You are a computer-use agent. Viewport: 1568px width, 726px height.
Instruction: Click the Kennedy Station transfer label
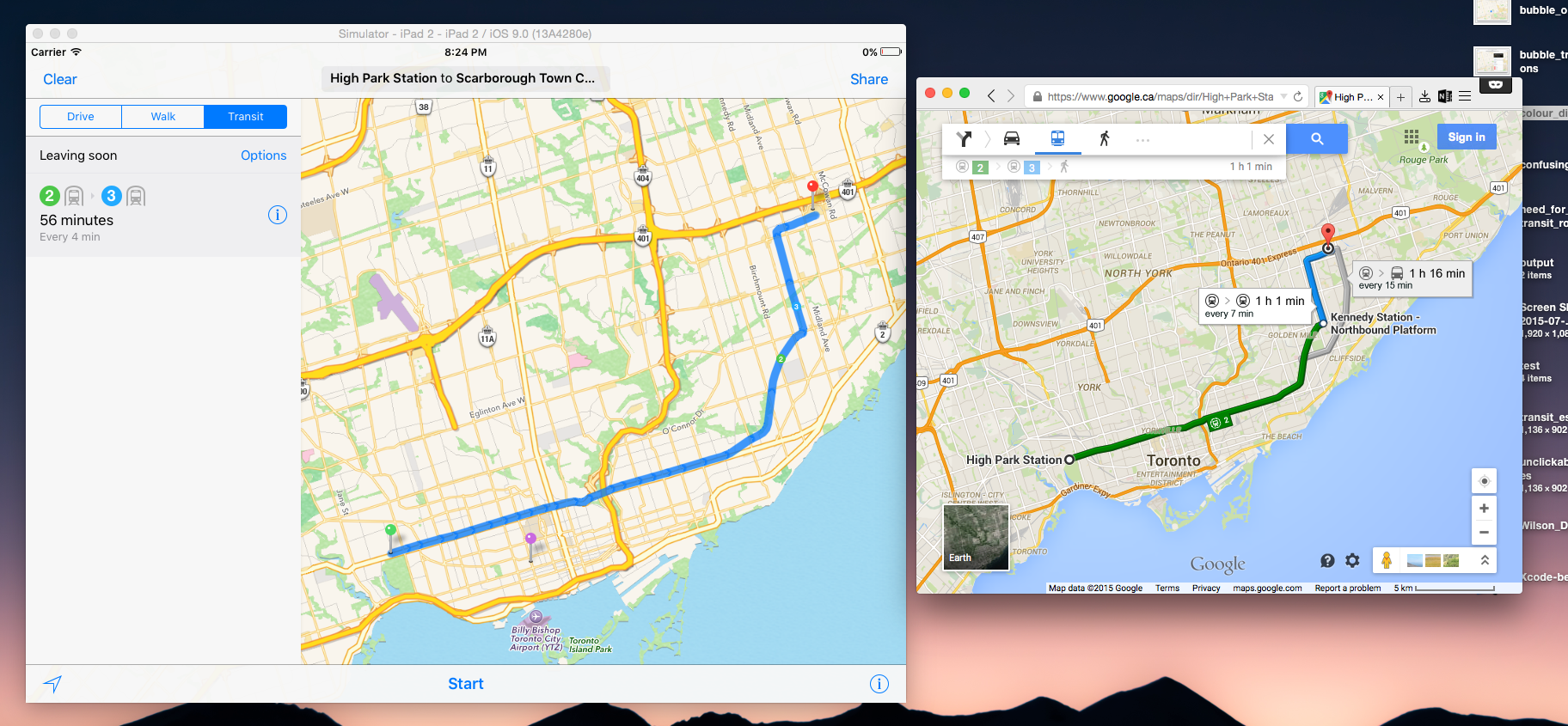point(1383,323)
